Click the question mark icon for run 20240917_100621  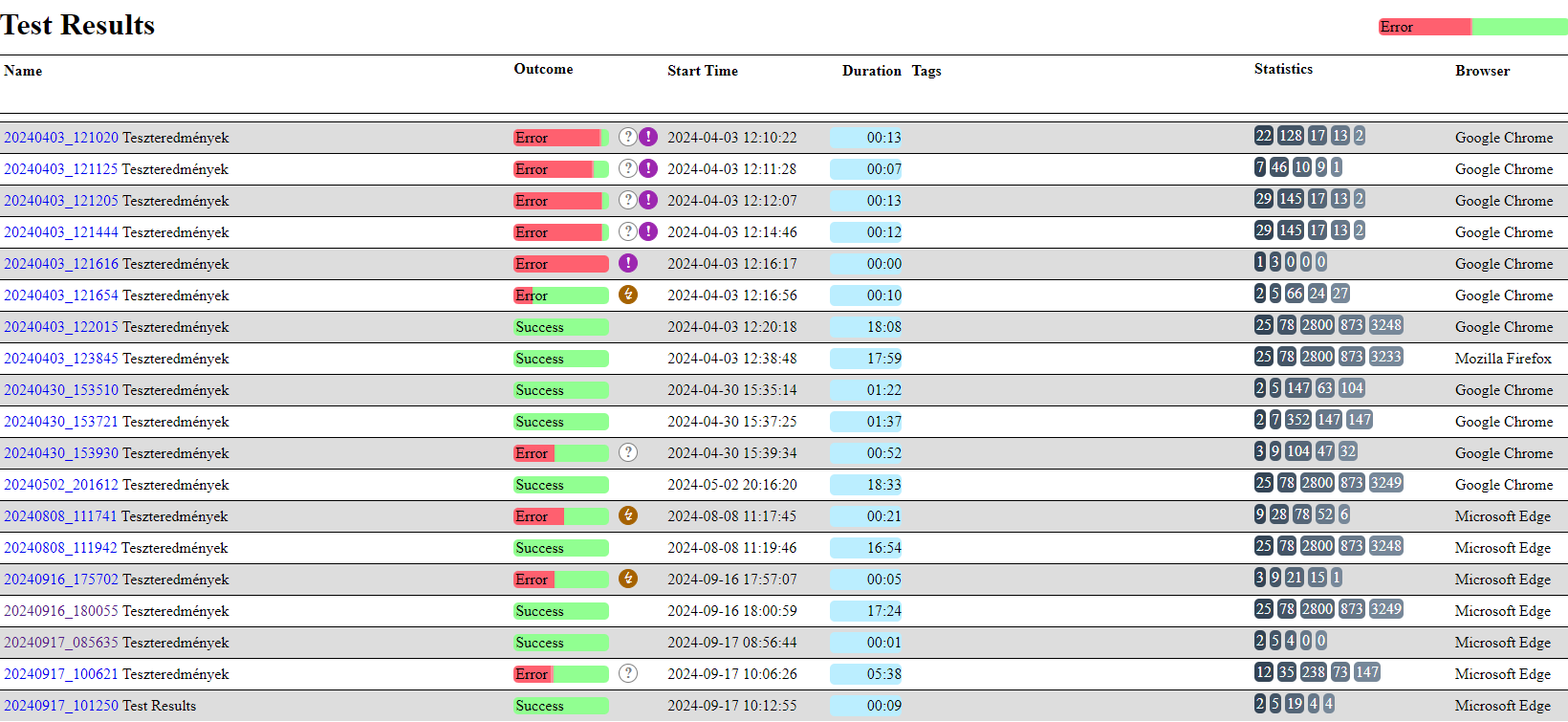[628, 673]
